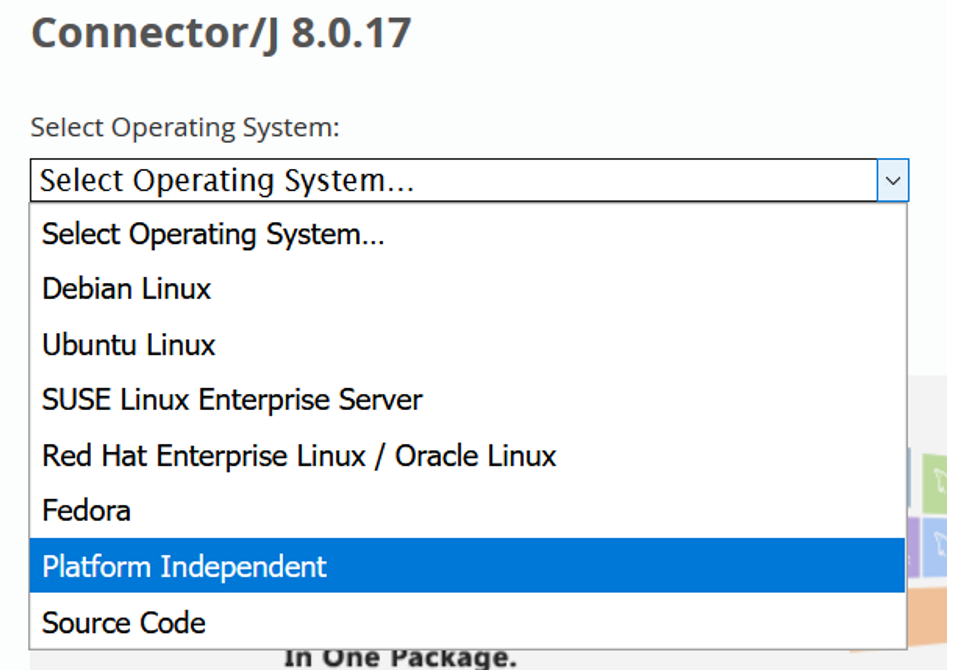Click the green MySQL dolphin tile
Image resolution: width=954 pixels, height=670 pixels.
coord(935,483)
